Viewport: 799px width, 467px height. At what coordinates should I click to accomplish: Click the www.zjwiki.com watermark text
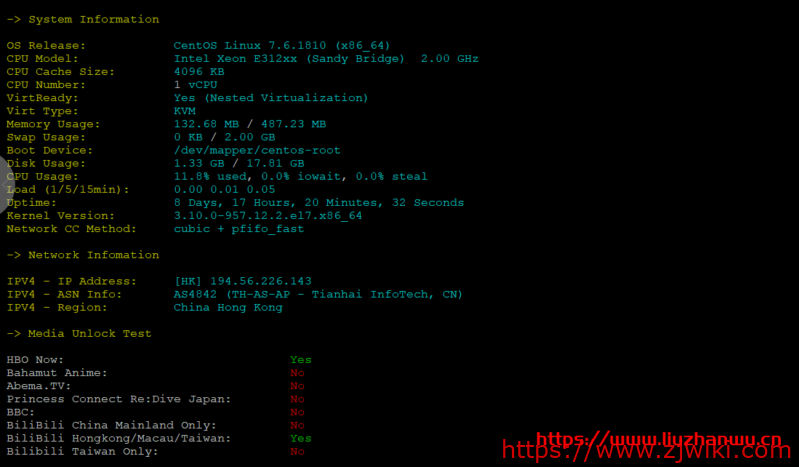[647, 451]
